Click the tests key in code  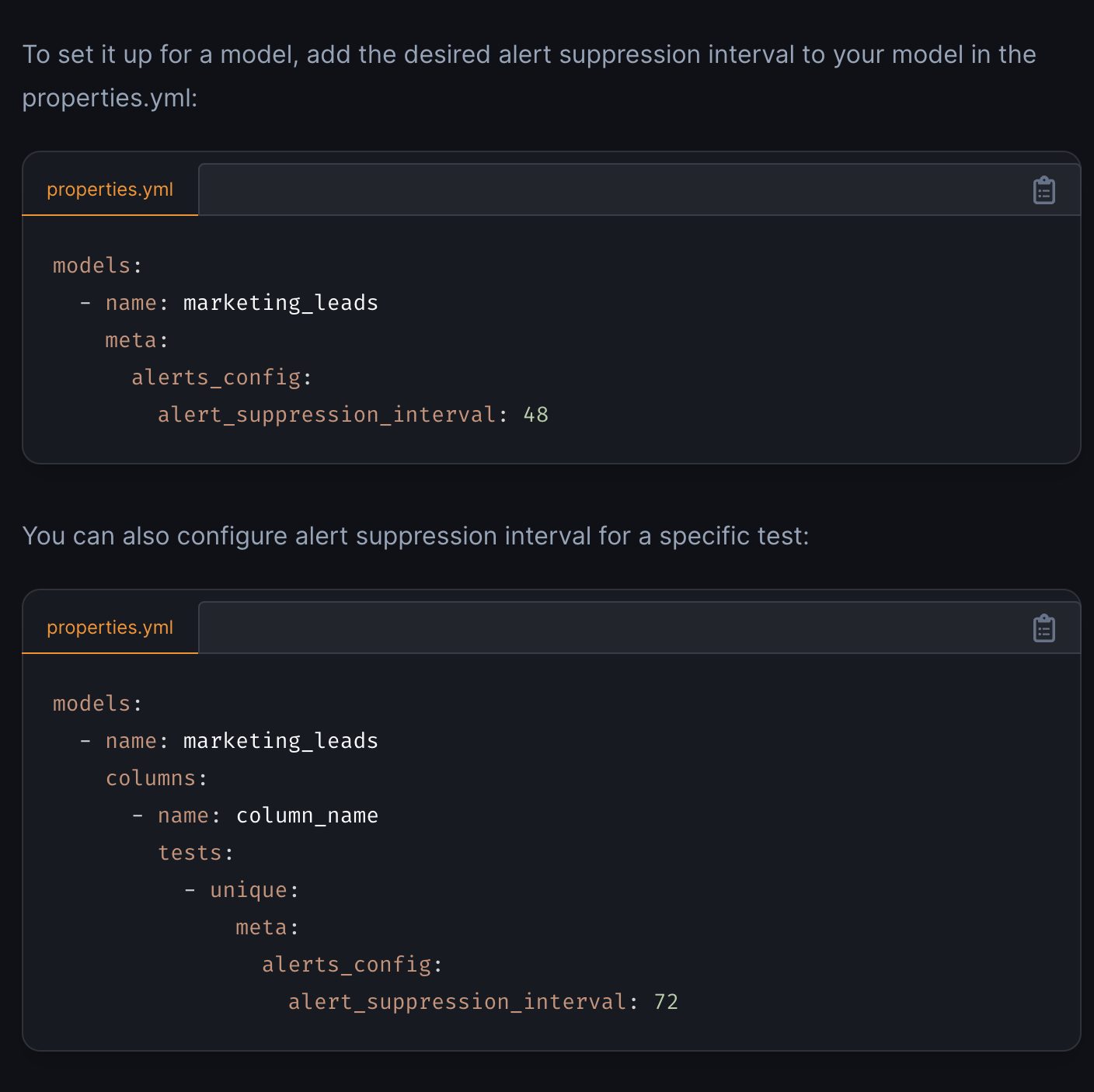(x=190, y=853)
